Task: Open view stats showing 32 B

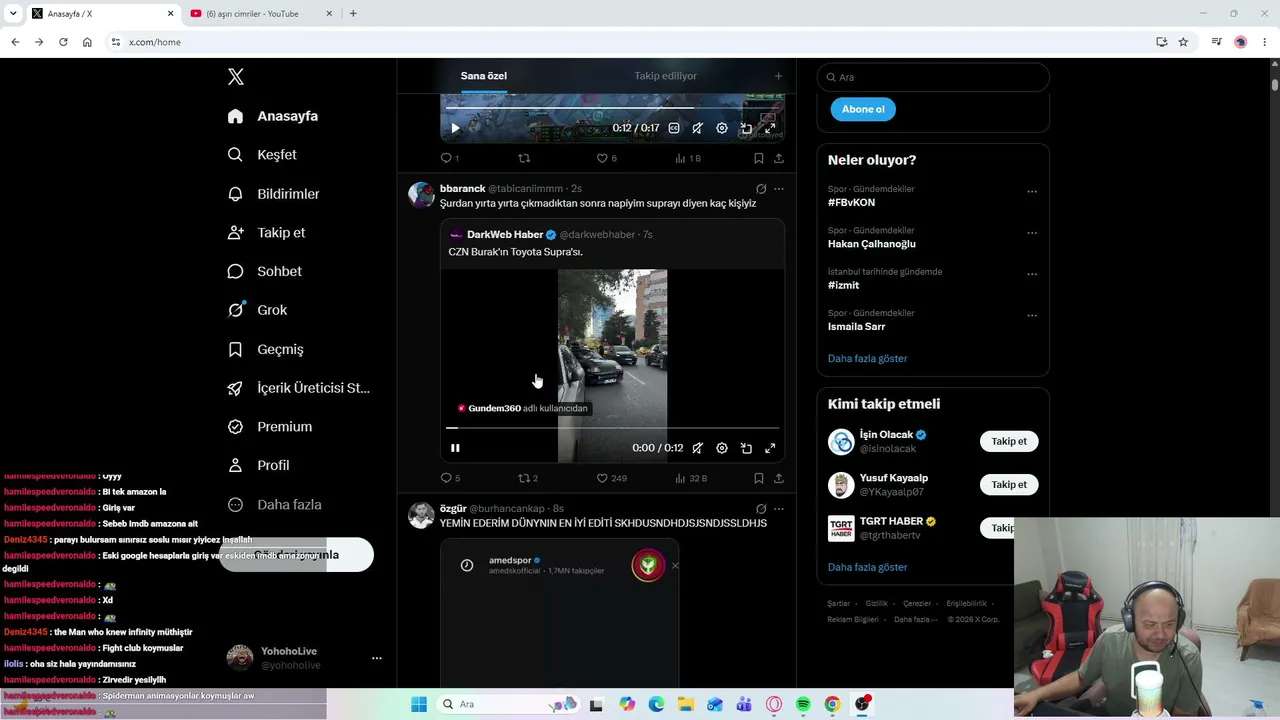Action: point(691,478)
